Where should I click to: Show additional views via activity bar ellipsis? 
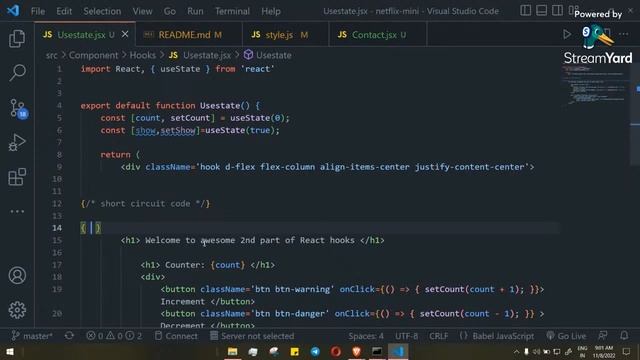point(17,211)
